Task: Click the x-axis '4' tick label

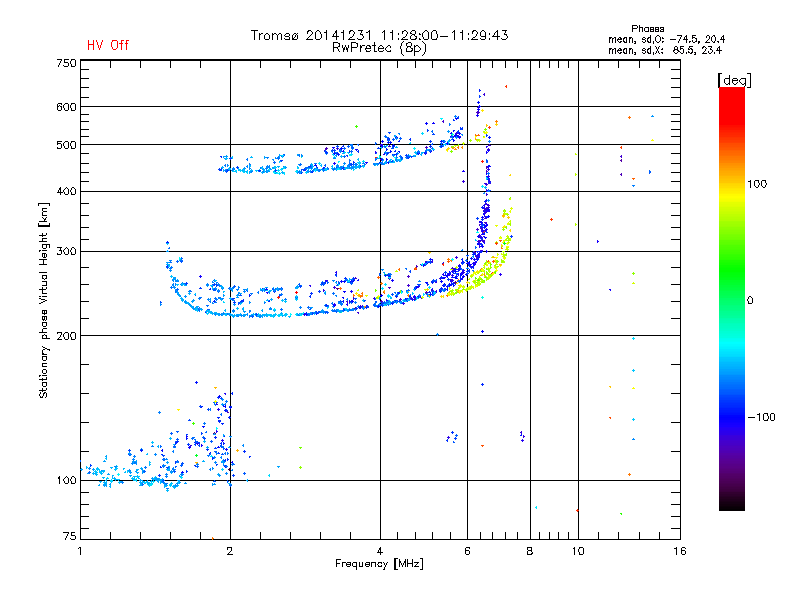Action: 380,551
